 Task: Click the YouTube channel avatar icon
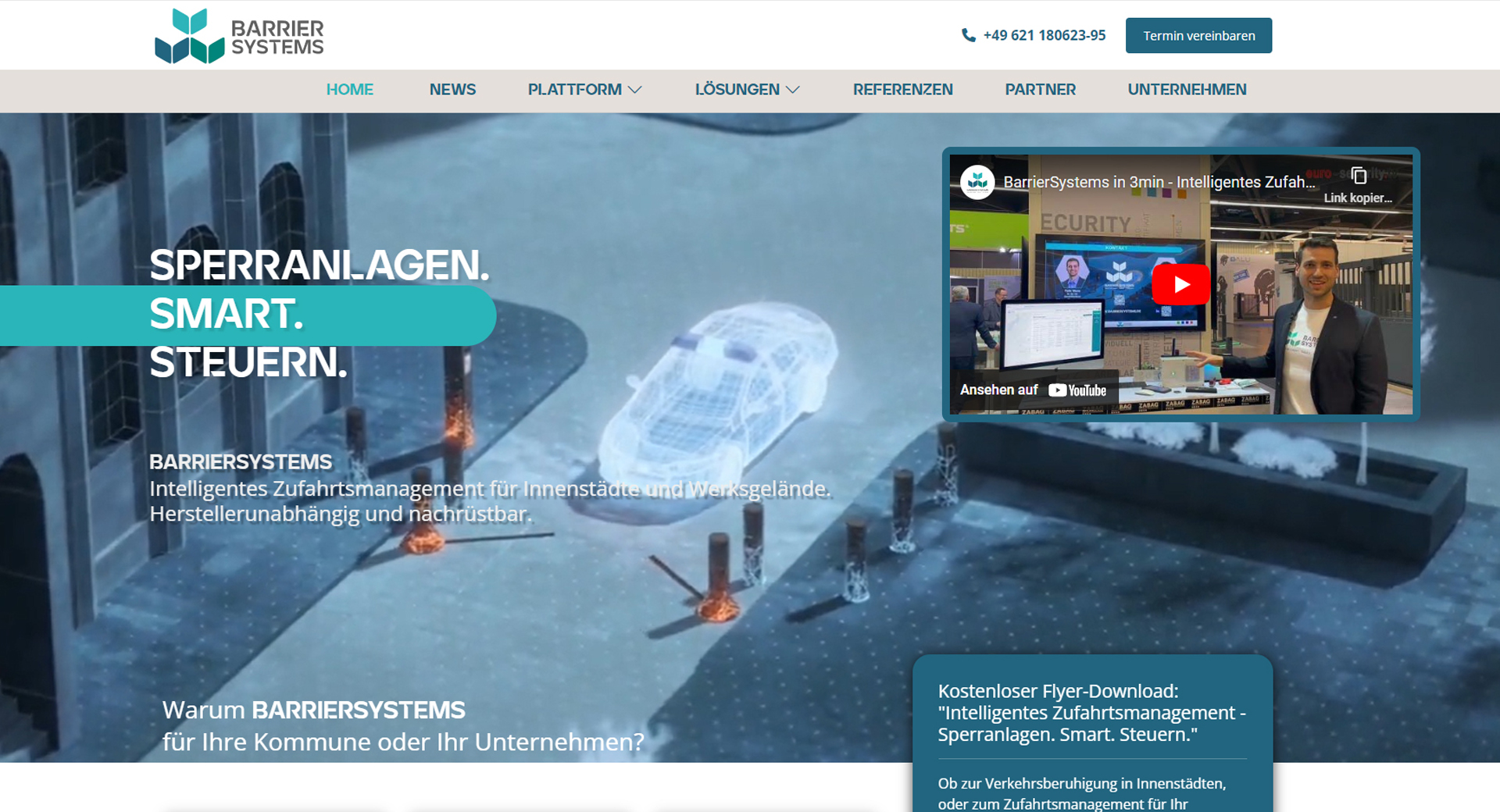coord(977,183)
